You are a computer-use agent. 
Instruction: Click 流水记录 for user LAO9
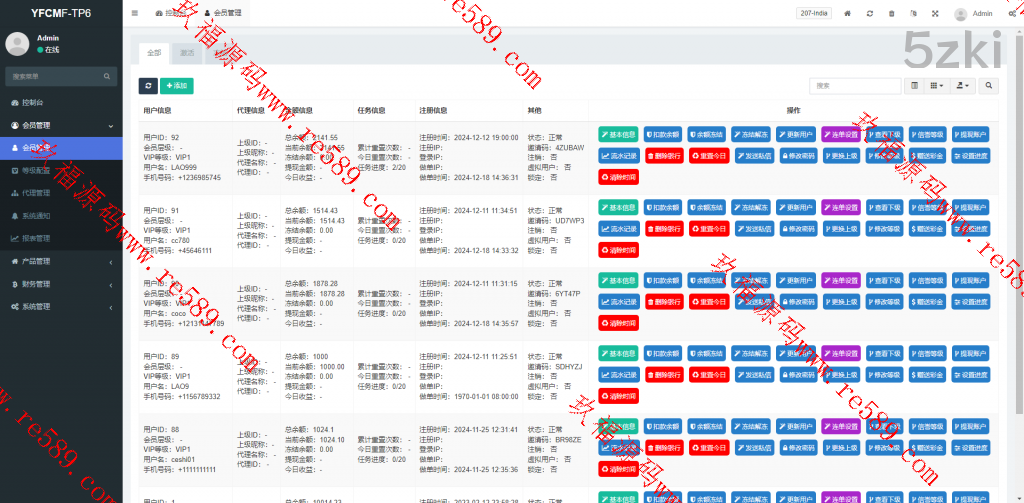618,375
